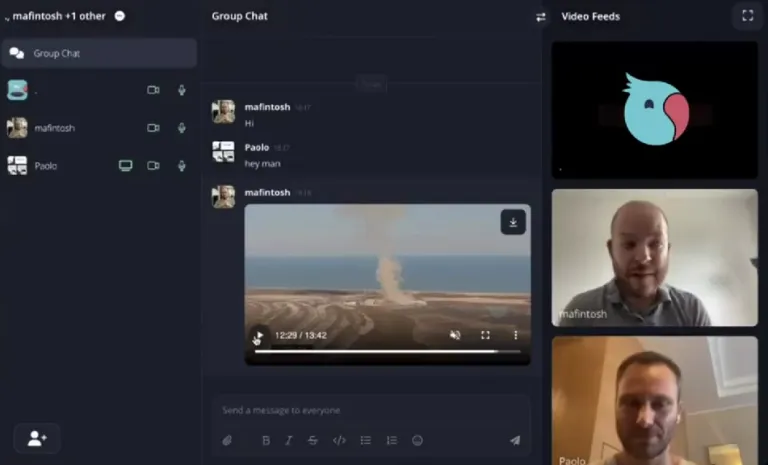Viewport: 768px width, 465px height.
Task: Toggle Paolo's microphone icon
Action: [182, 166]
